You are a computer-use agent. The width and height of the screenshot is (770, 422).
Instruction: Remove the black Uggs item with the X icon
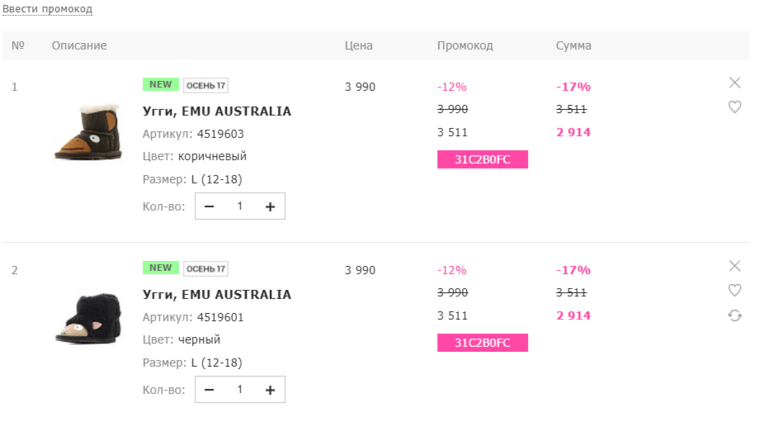pyautogui.click(x=735, y=266)
